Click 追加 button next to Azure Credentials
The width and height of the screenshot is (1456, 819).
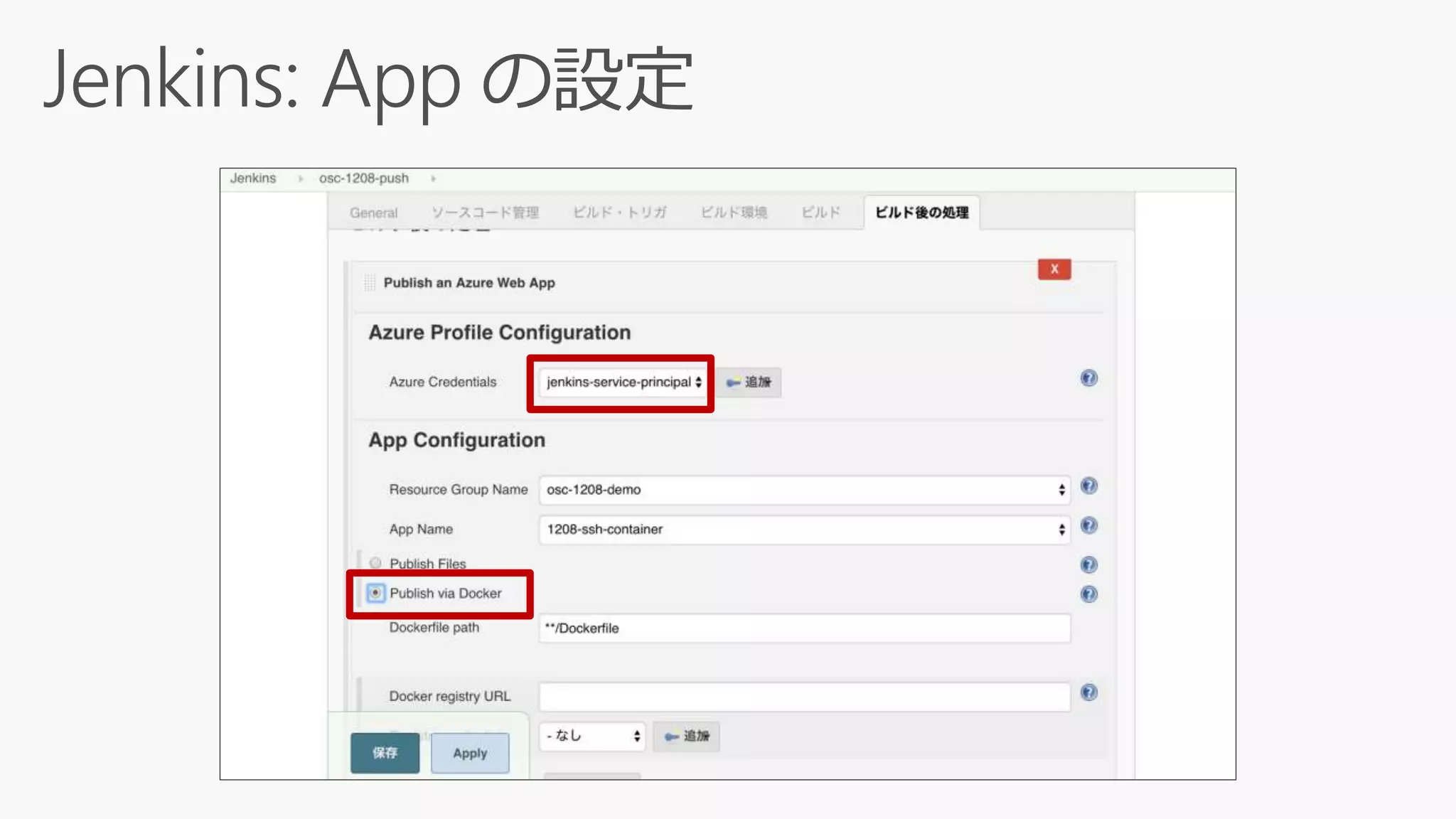pos(749,382)
